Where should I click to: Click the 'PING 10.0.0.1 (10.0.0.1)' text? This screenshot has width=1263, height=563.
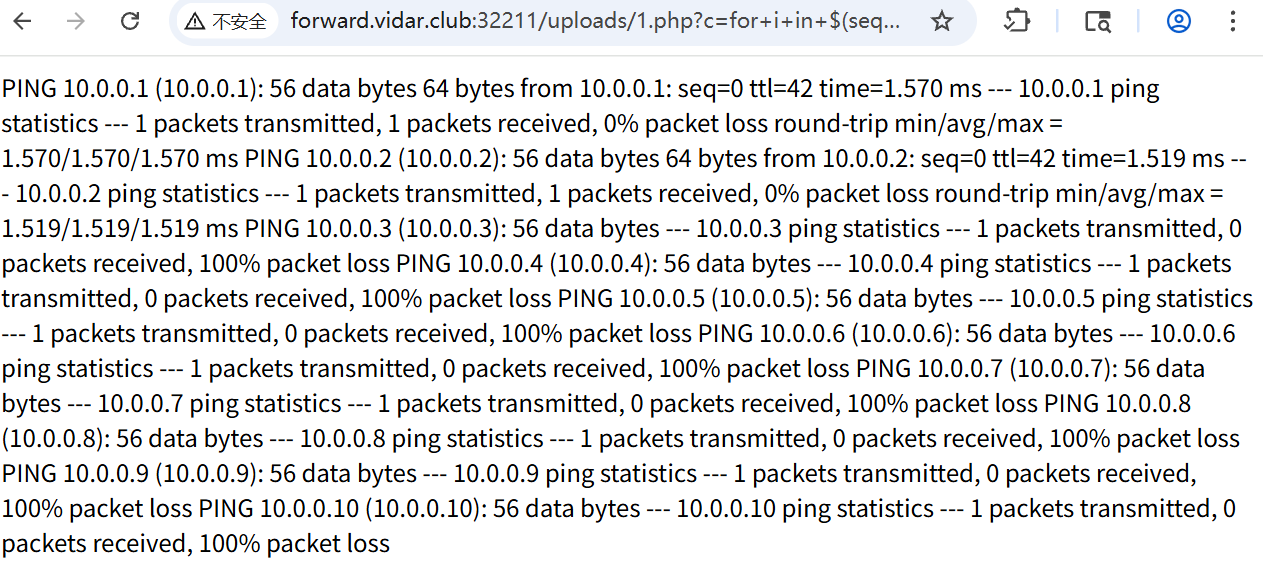pos(131,89)
